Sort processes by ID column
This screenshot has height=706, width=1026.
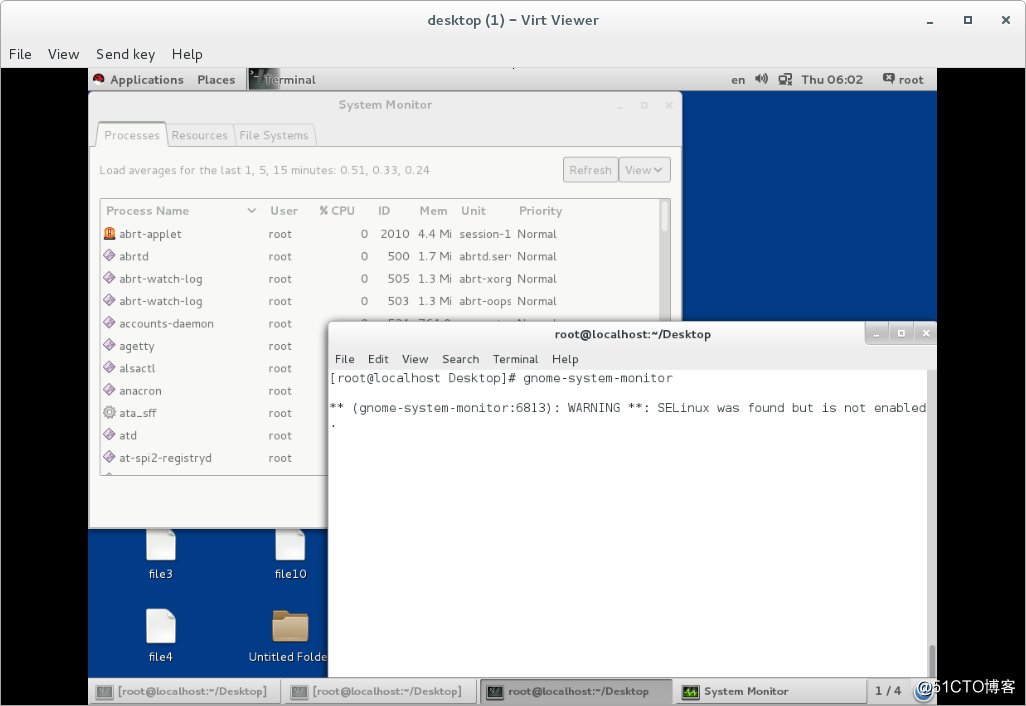384,211
